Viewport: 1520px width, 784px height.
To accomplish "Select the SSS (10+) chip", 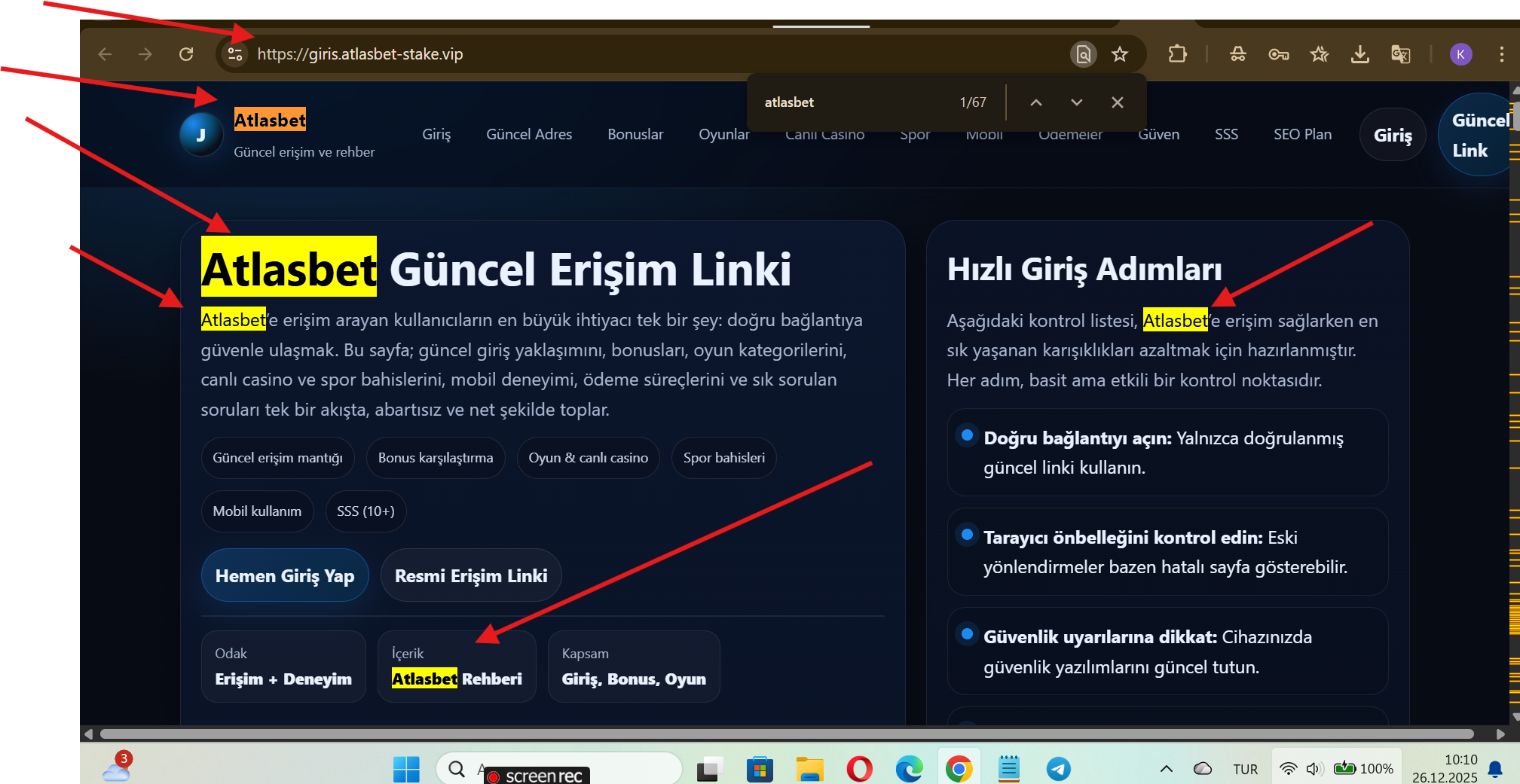I will pyautogui.click(x=365, y=511).
